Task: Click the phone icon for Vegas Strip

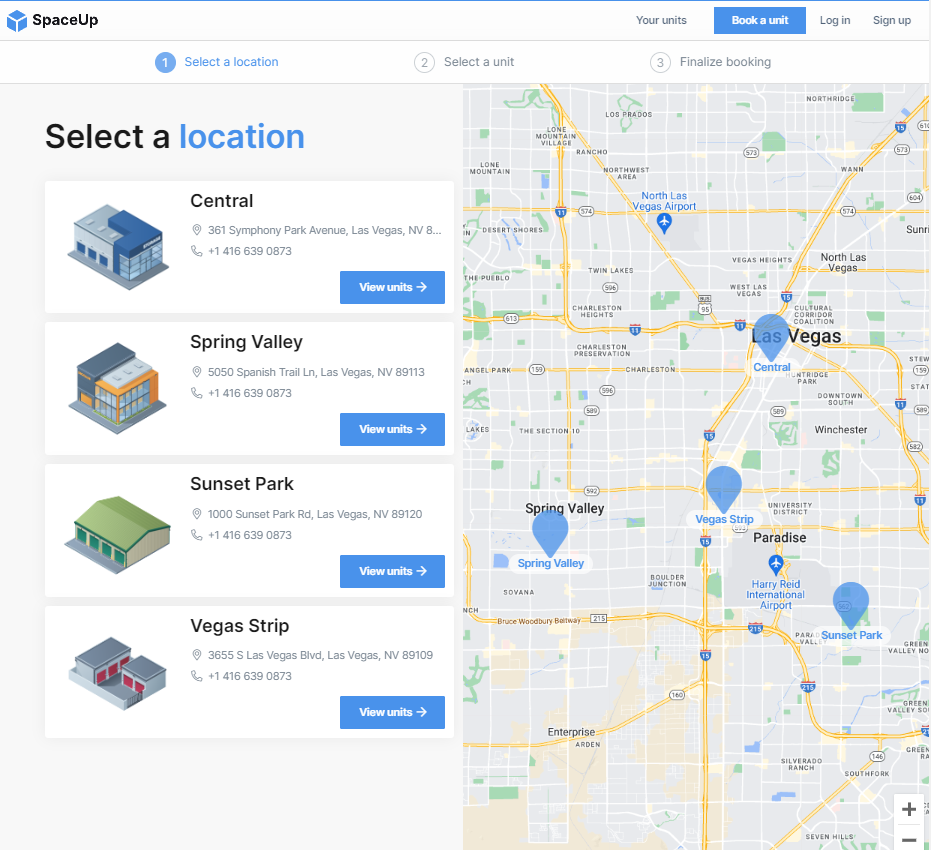Action: point(197,675)
